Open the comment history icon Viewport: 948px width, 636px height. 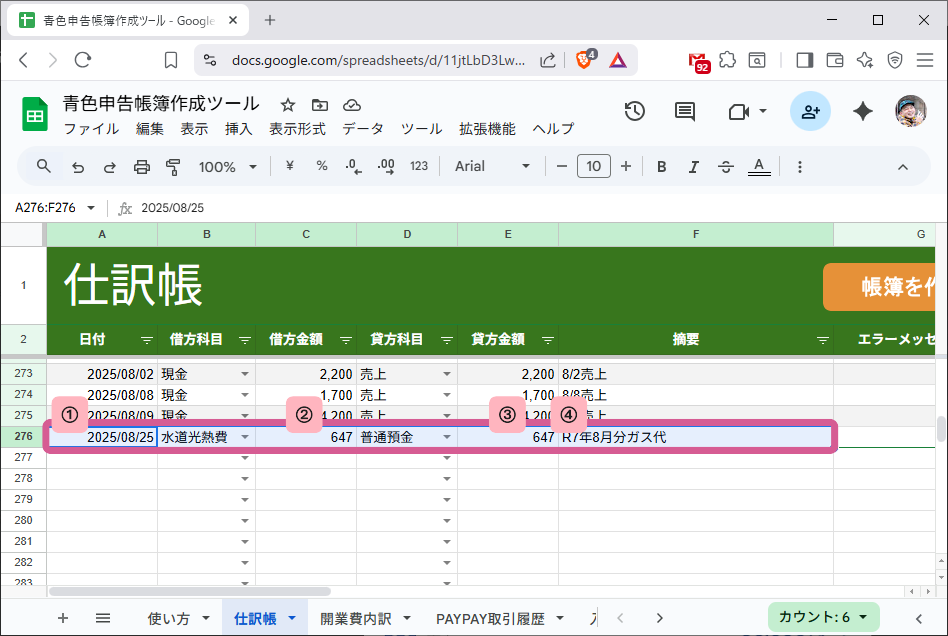coord(684,111)
